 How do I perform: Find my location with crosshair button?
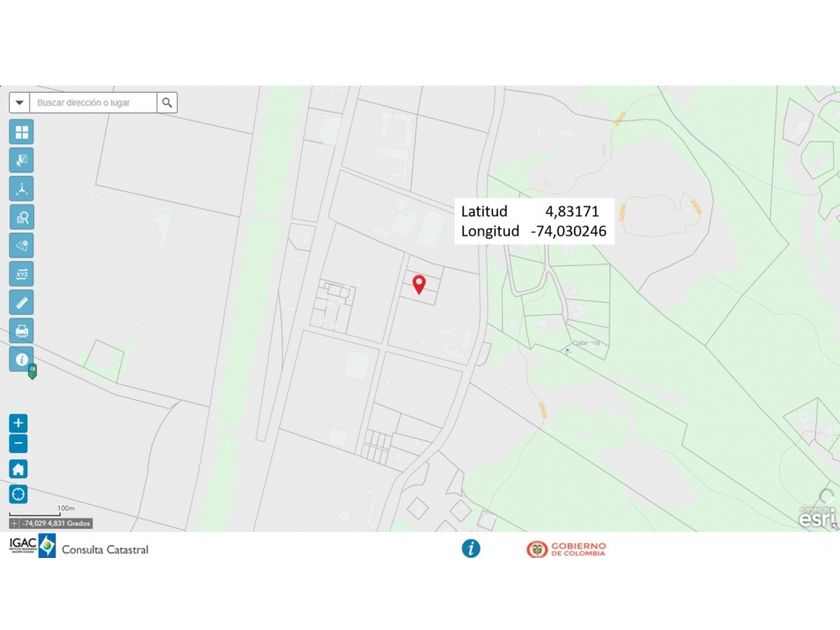click(x=18, y=494)
